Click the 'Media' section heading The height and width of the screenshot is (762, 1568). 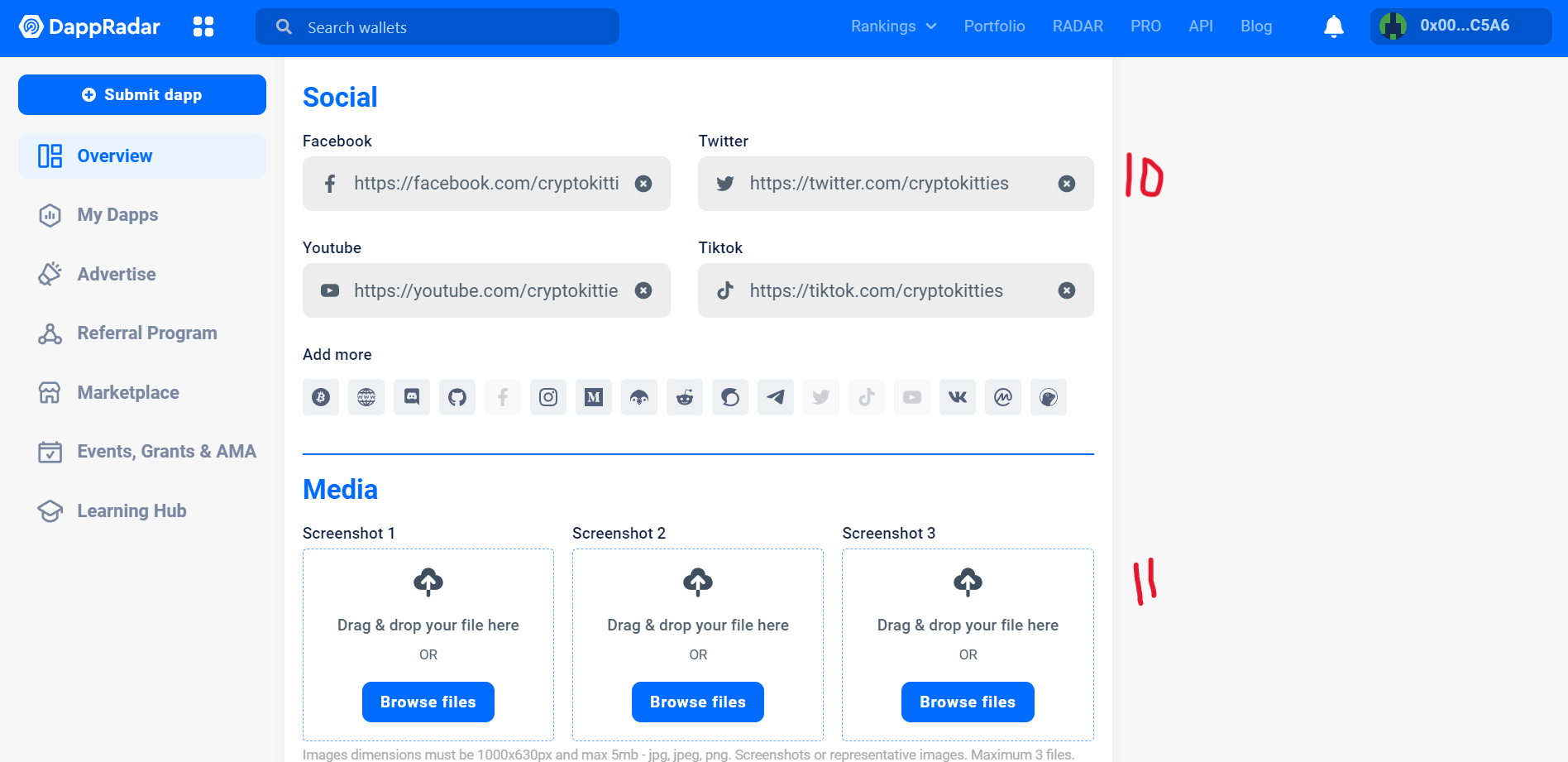tap(340, 490)
